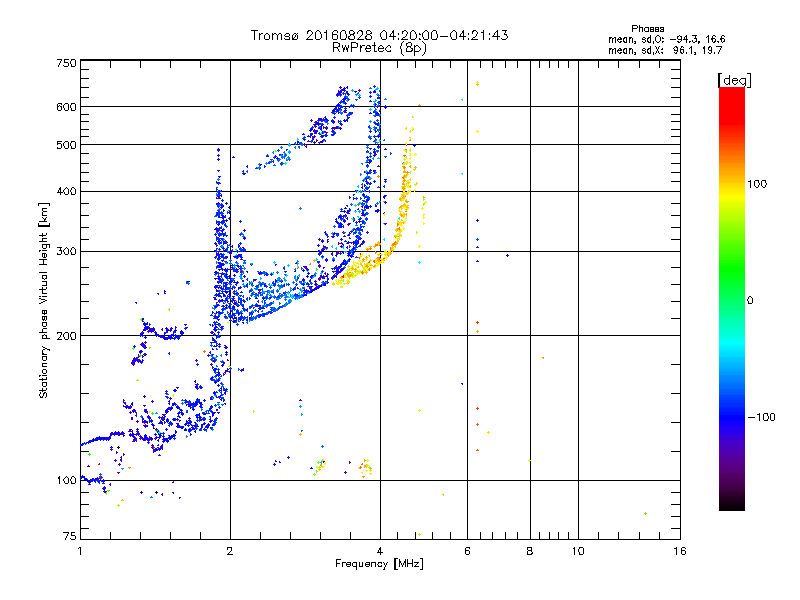
Task: Click the colorbar label '100'
Action: 757,184
